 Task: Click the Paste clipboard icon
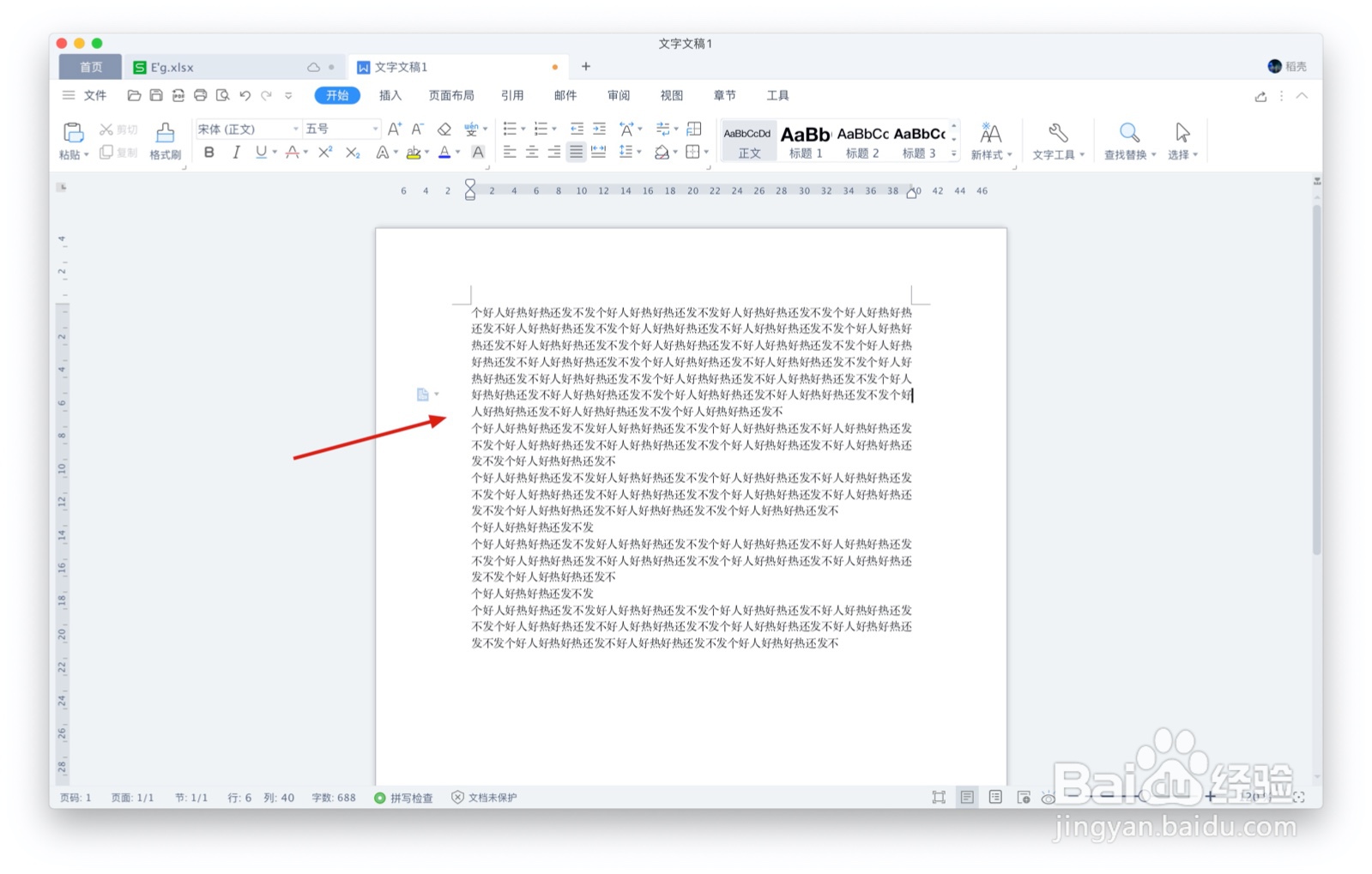(73, 132)
